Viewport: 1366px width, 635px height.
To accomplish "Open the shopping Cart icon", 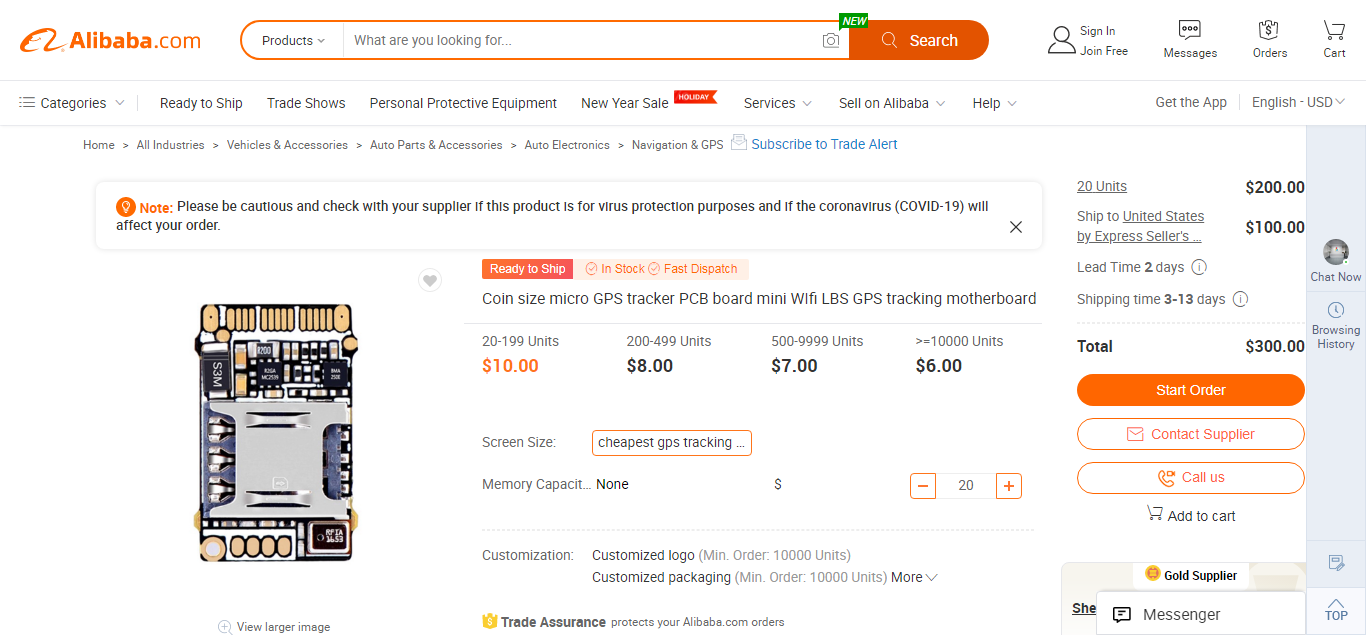I will click(x=1334, y=29).
